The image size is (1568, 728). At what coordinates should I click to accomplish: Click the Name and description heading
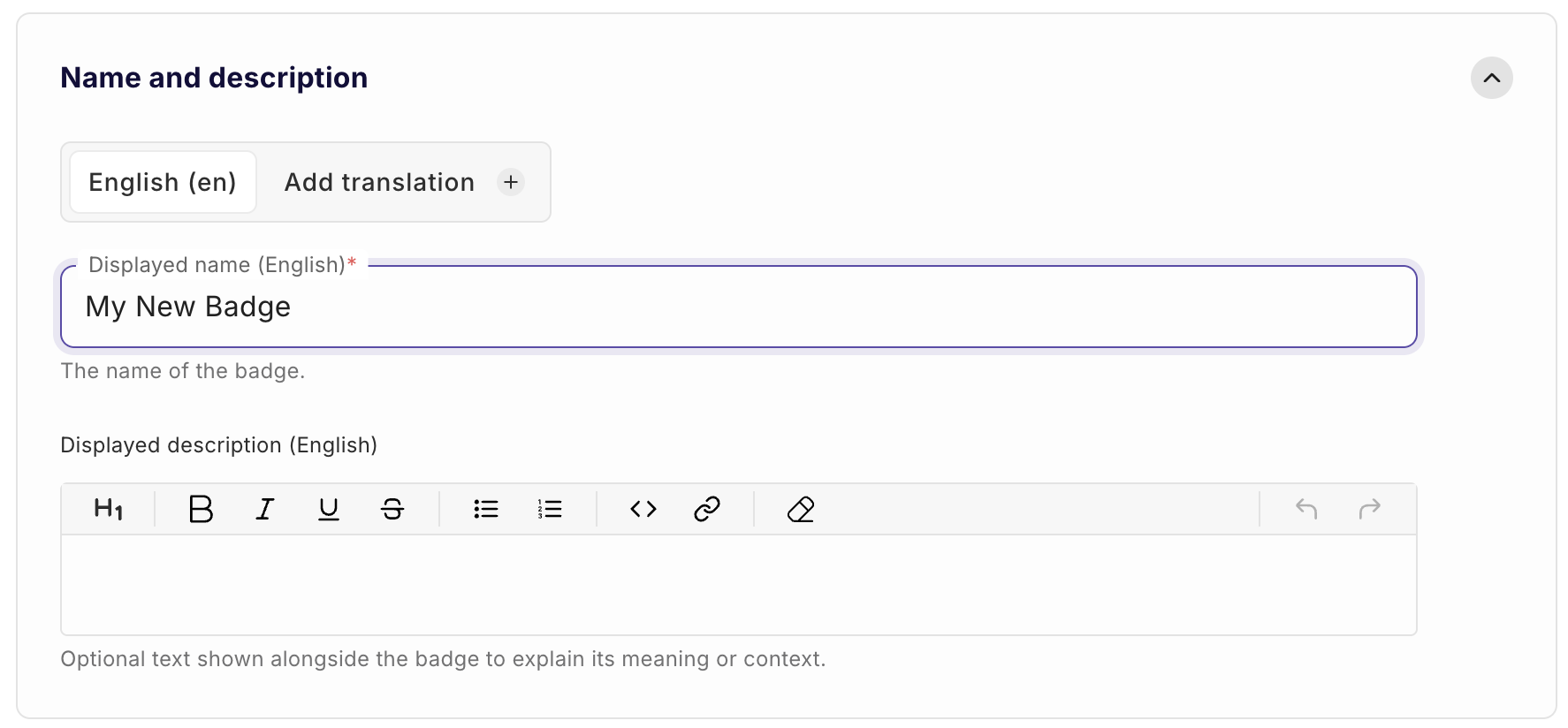click(214, 78)
